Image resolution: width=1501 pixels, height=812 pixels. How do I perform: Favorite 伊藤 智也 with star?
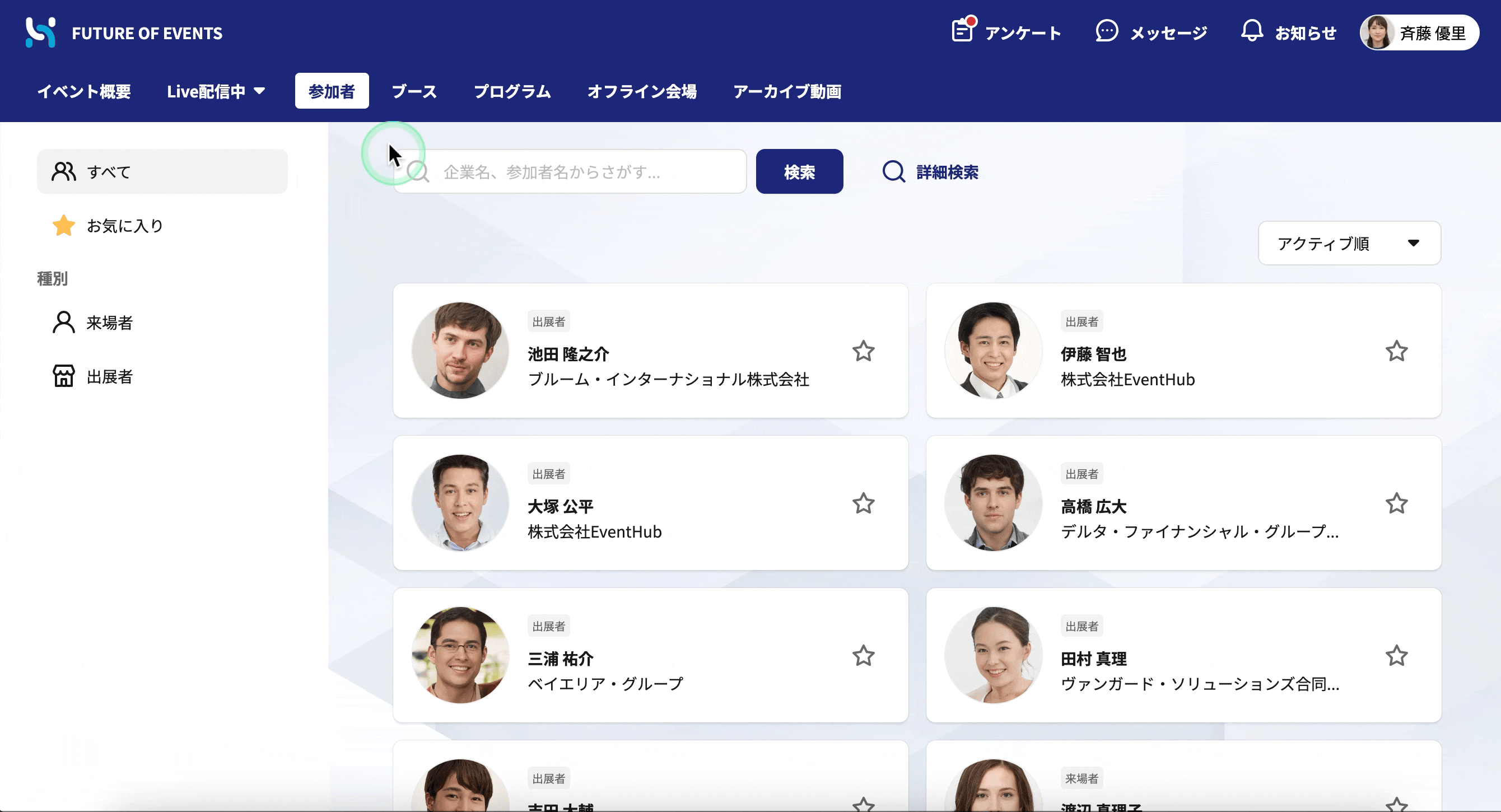point(1396,351)
